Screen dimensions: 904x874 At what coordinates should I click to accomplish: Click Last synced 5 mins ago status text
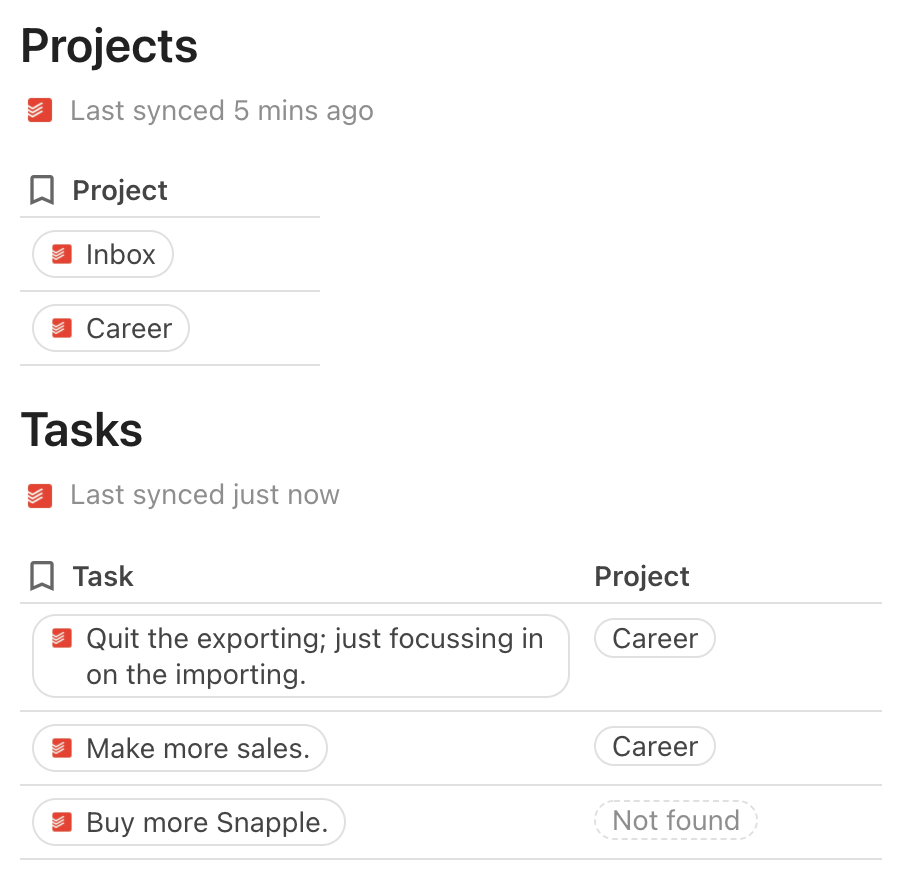(x=221, y=110)
